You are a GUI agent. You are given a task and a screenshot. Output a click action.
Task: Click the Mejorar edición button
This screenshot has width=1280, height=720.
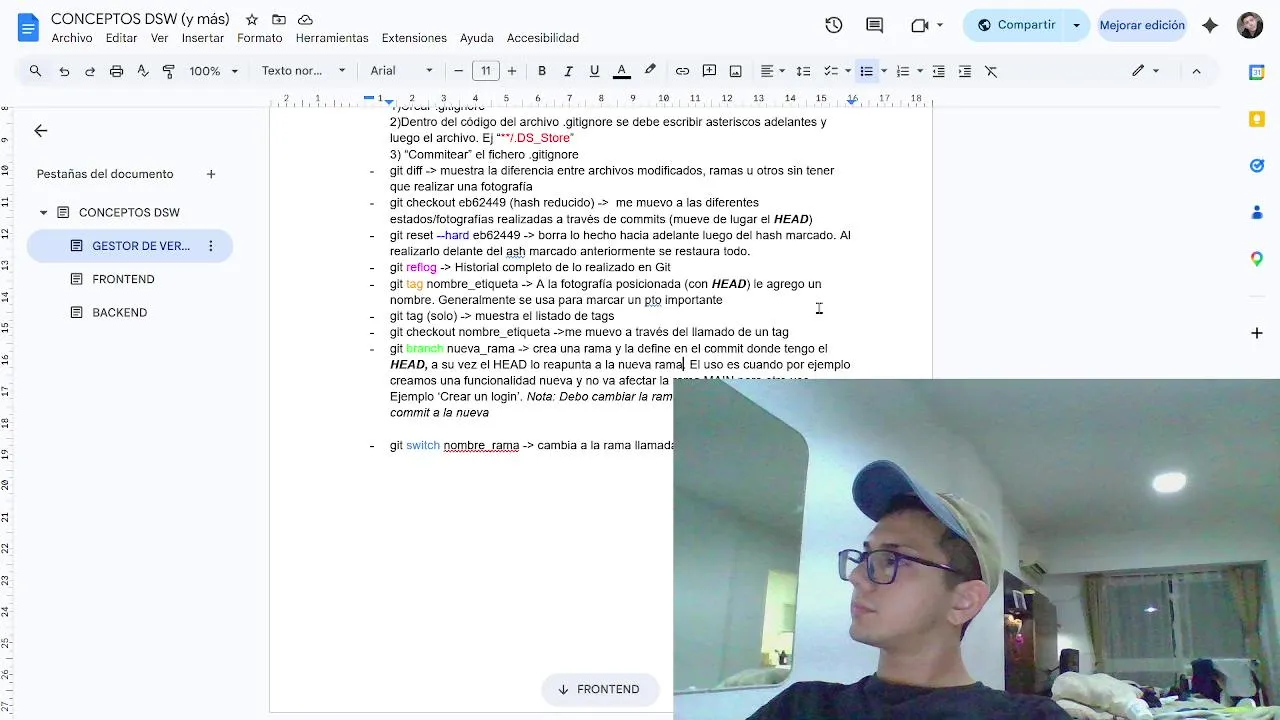1142,25
